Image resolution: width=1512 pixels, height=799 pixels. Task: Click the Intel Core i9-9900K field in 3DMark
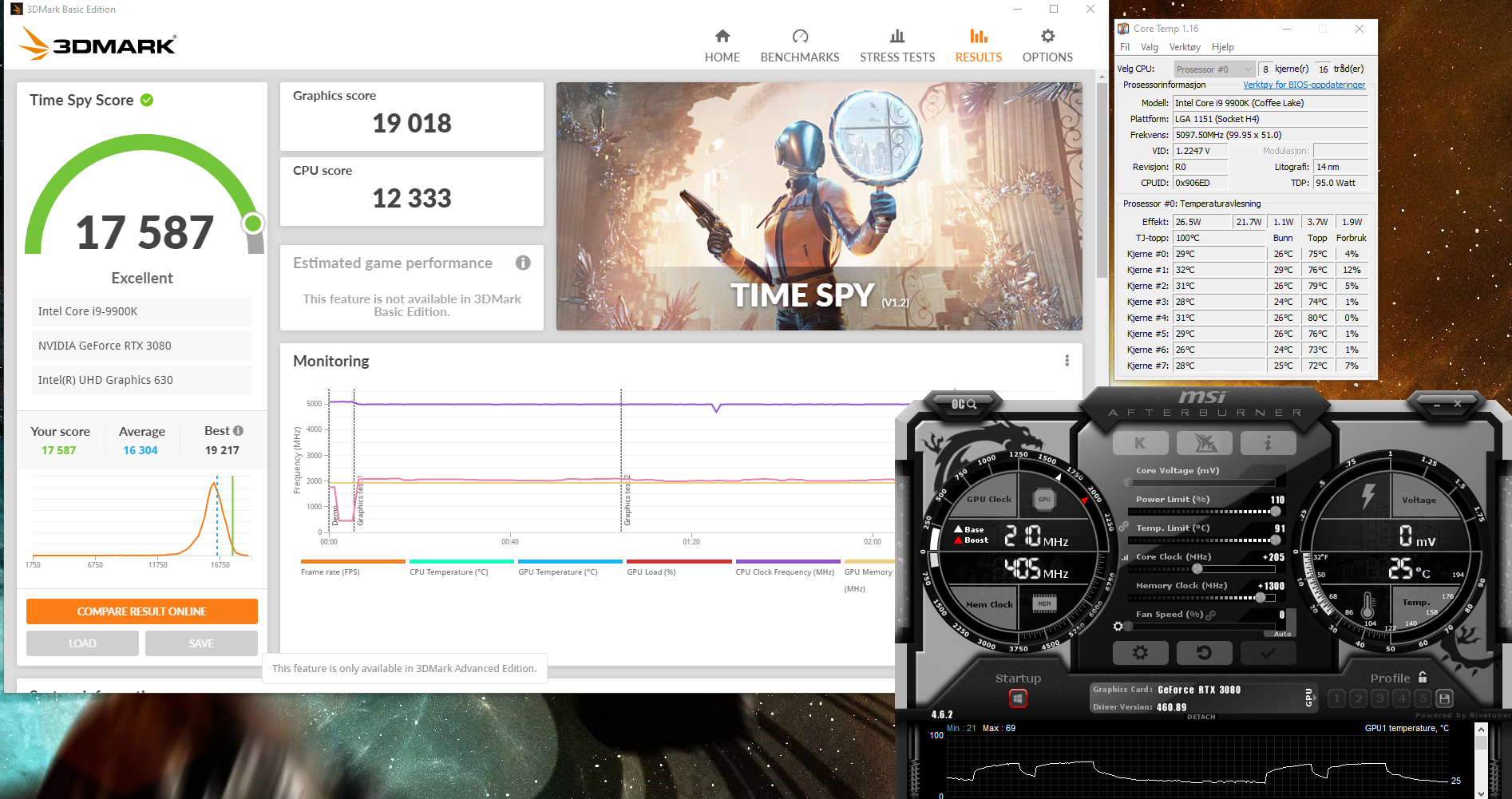[142, 311]
